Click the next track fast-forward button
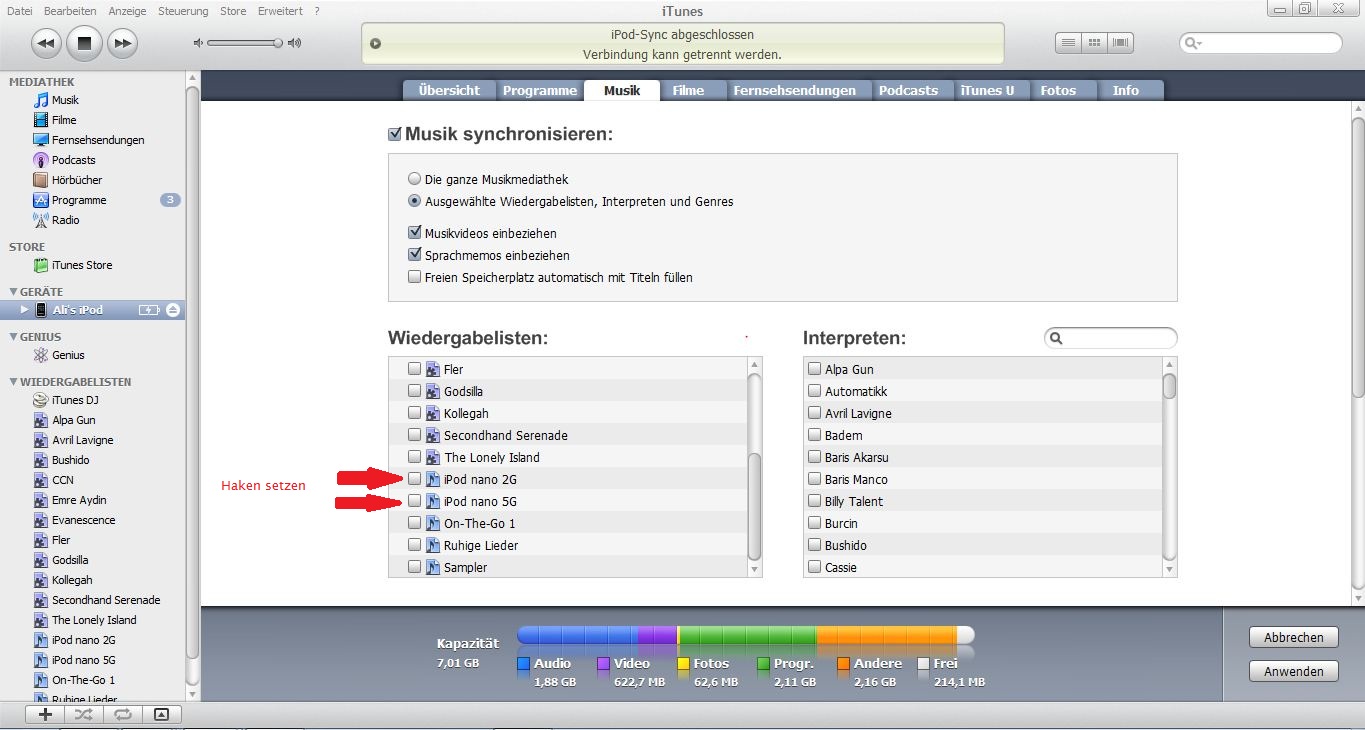Screen dimensions: 1365x730 click(122, 43)
